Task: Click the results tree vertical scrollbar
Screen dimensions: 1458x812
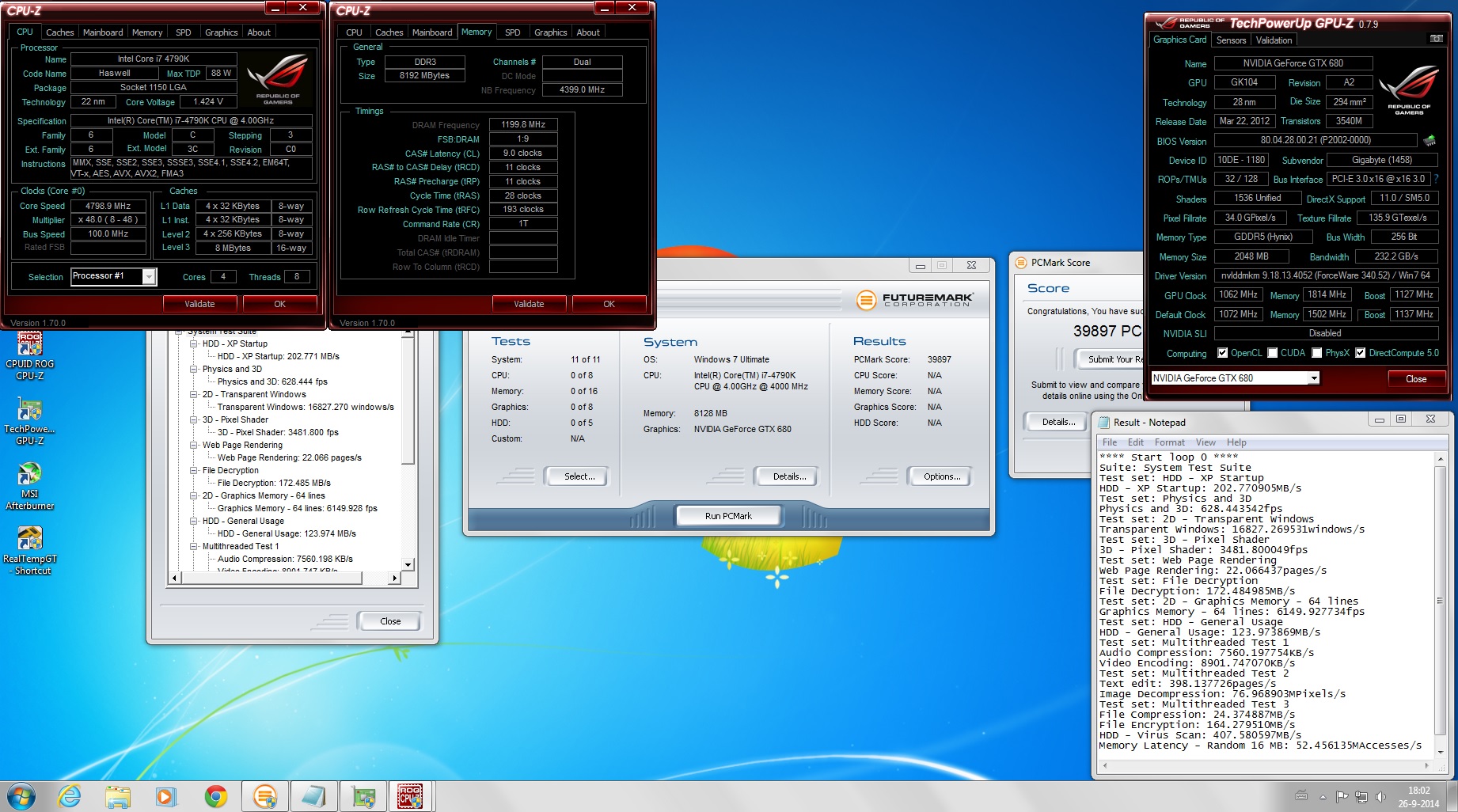Action: tap(408, 450)
